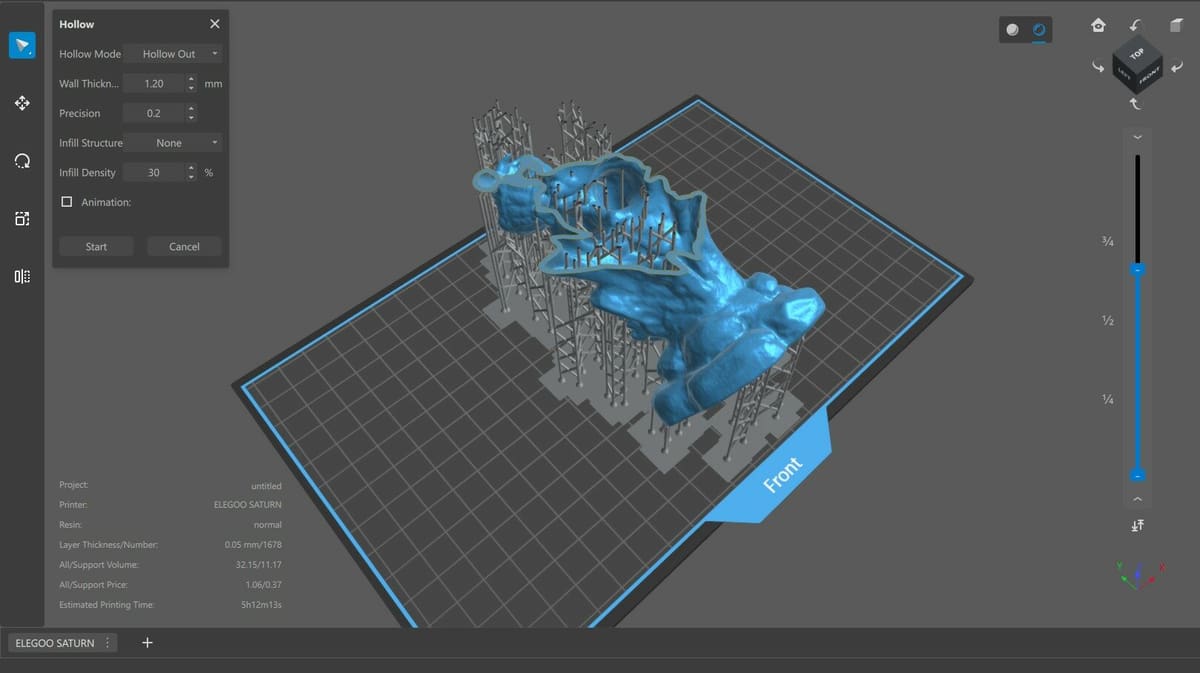Activate the Mirror tool in left sidebar
This screenshot has width=1200, height=673.
[22, 276]
